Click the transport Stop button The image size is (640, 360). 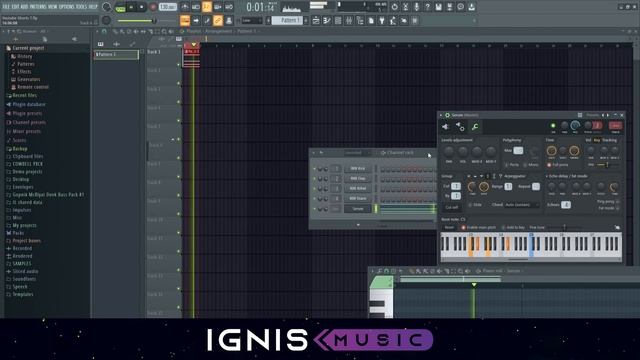point(142,7)
